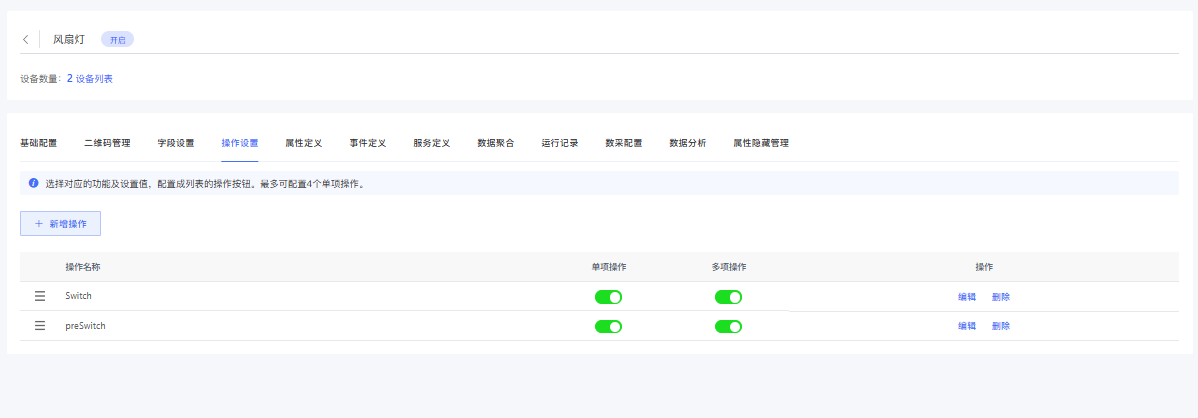Viewport: 1198px width, 418px height.
Task: Edit the Switch operation
Action: 966,297
